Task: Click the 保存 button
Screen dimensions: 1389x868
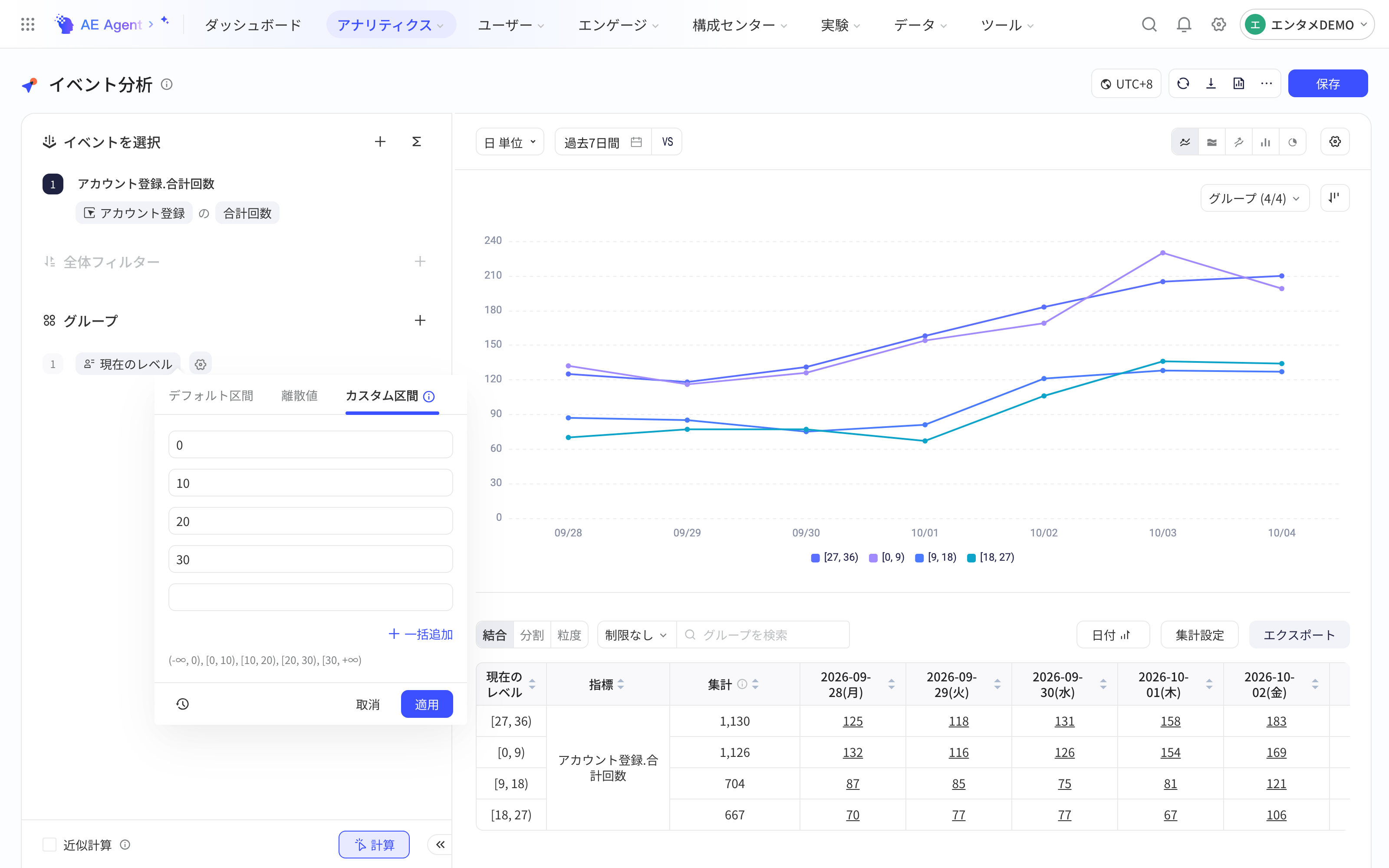Action: pyautogui.click(x=1328, y=84)
